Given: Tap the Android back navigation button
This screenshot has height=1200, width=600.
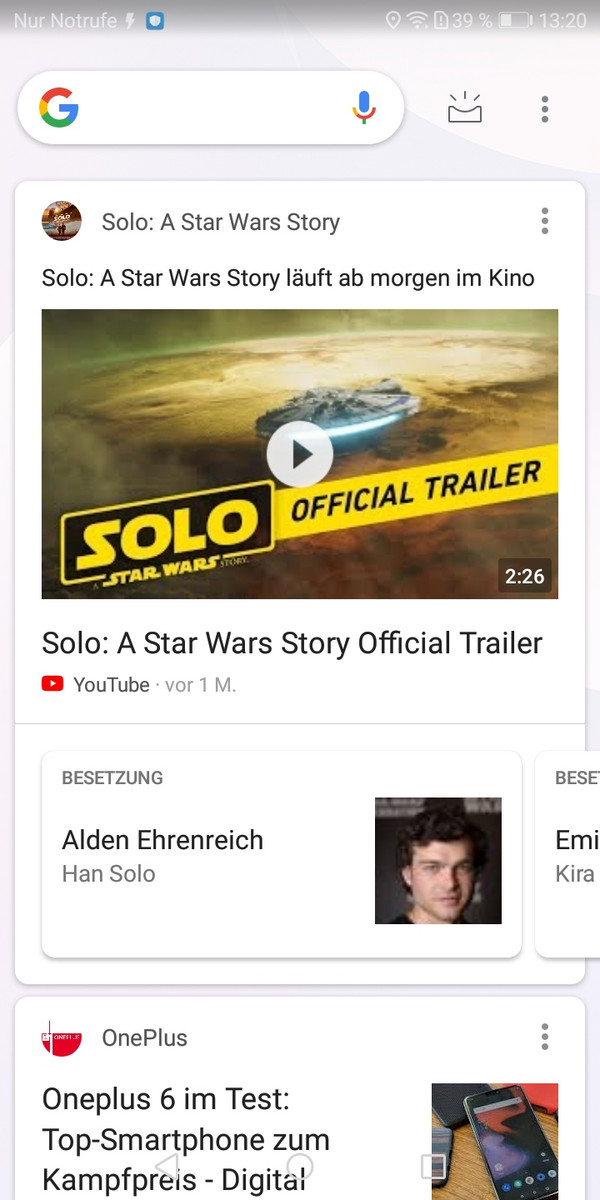Looking at the screenshot, I should 167,1166.
